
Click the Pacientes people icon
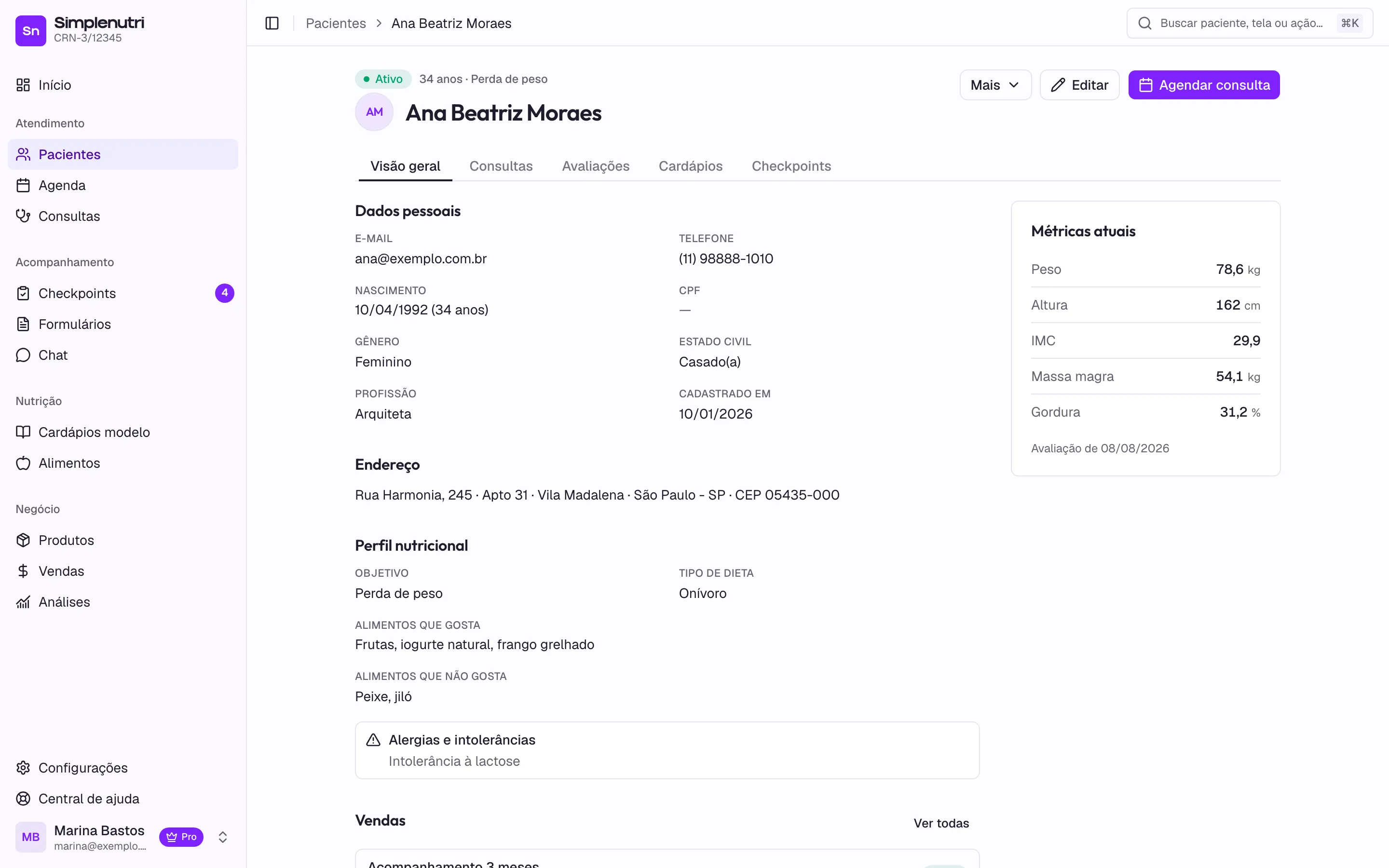pos(23,154)
